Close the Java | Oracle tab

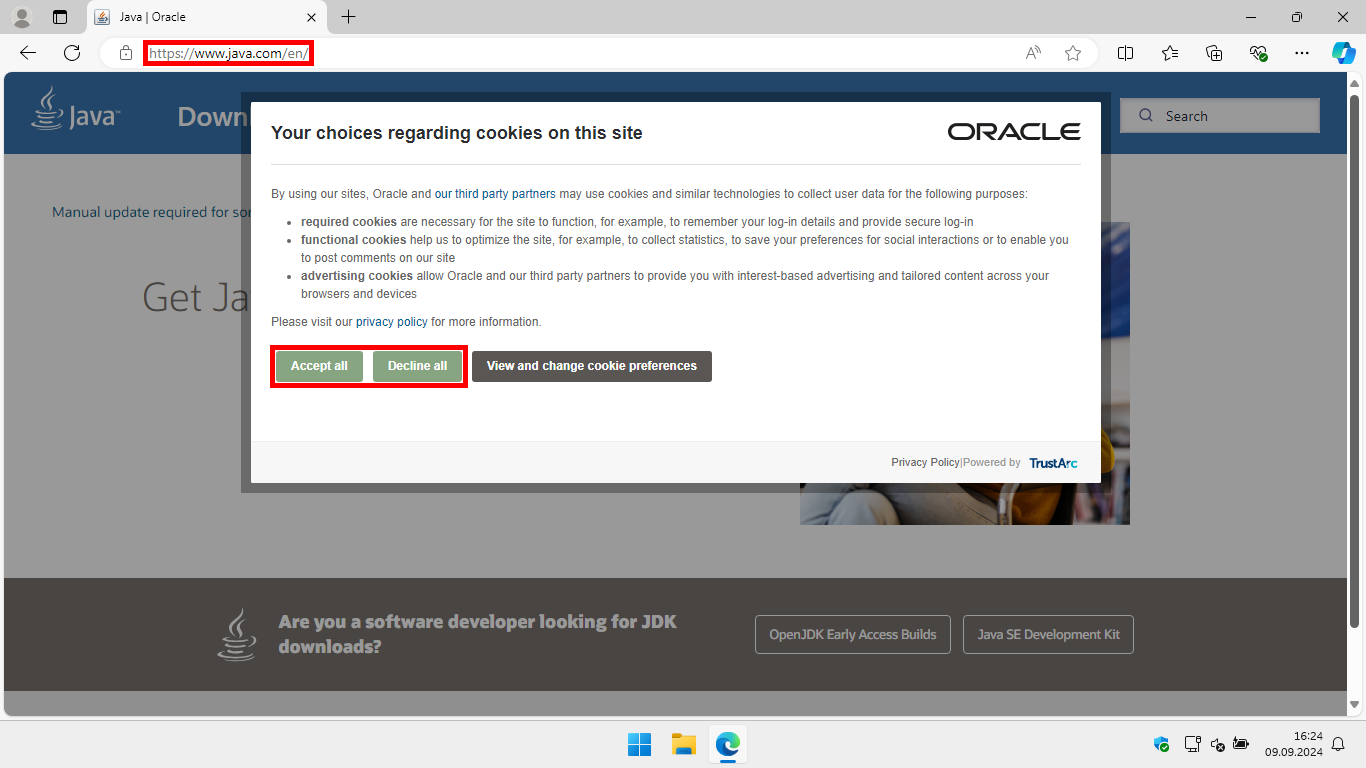click(x=311, y=17)
